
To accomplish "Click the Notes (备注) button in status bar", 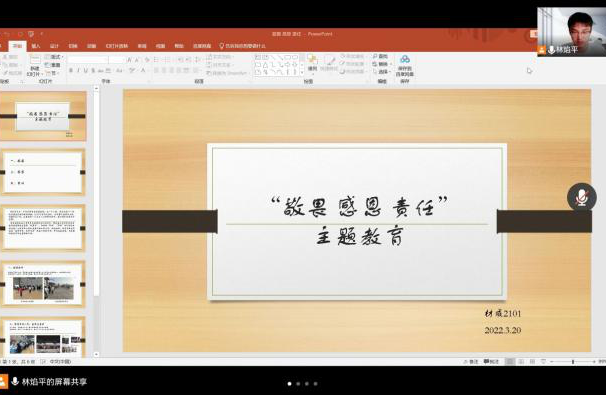I will 471,362.
